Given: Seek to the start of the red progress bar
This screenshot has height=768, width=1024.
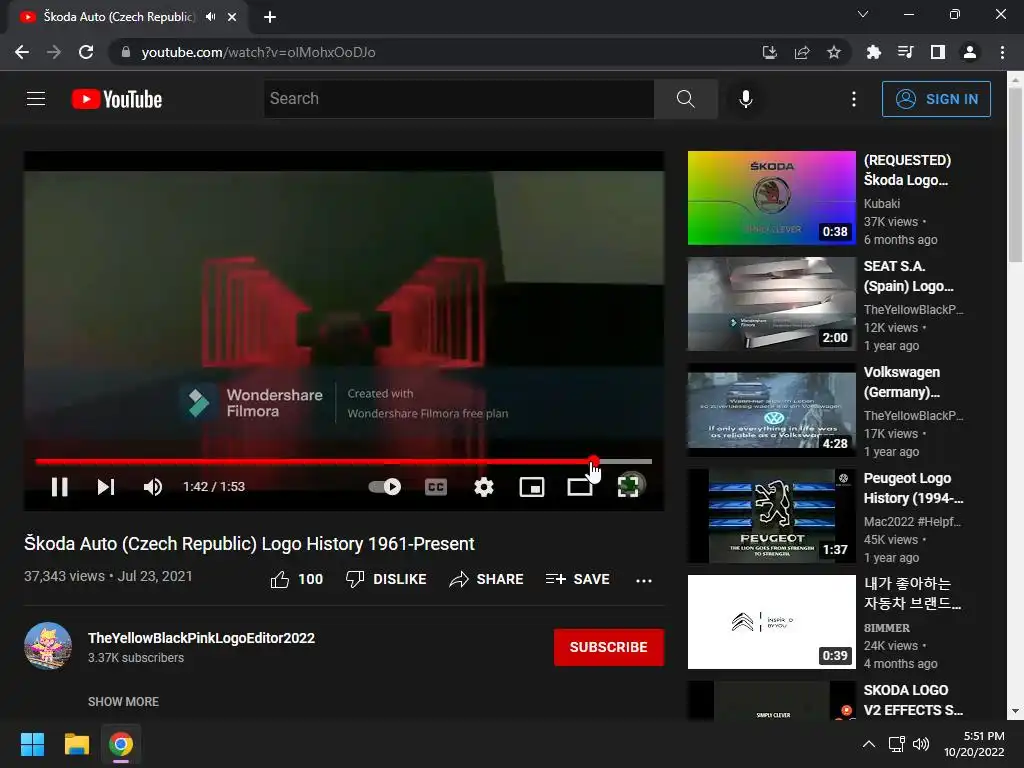Looking at the screenshot, I should coord(38,461).
